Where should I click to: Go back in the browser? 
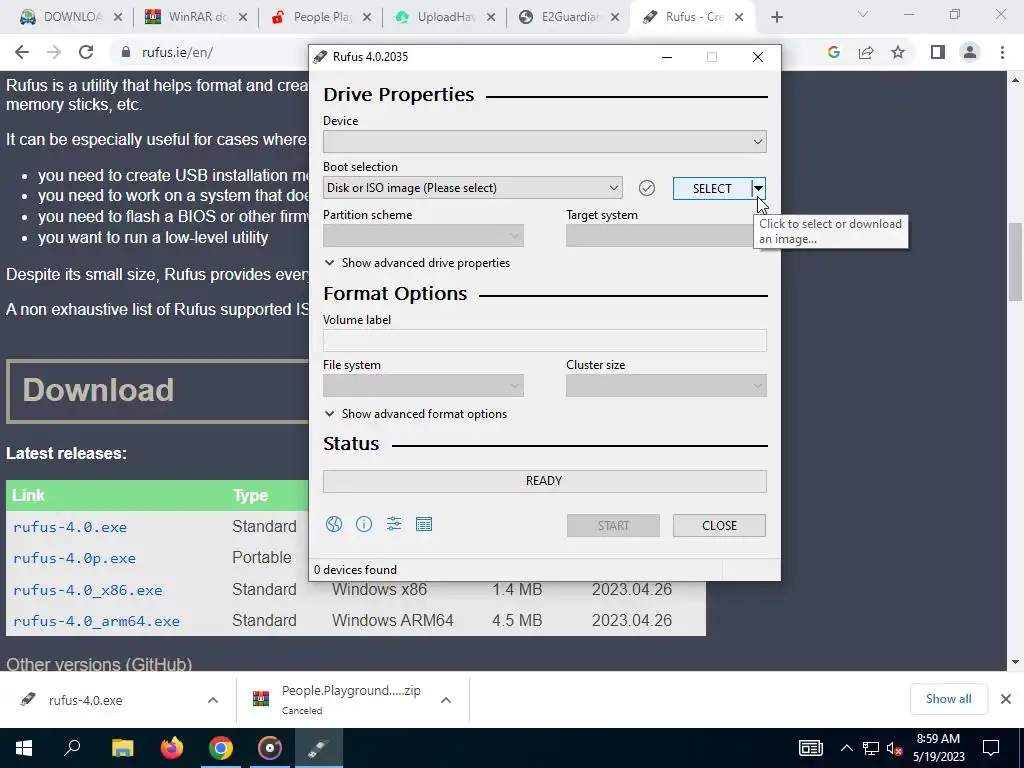(22, 52)
